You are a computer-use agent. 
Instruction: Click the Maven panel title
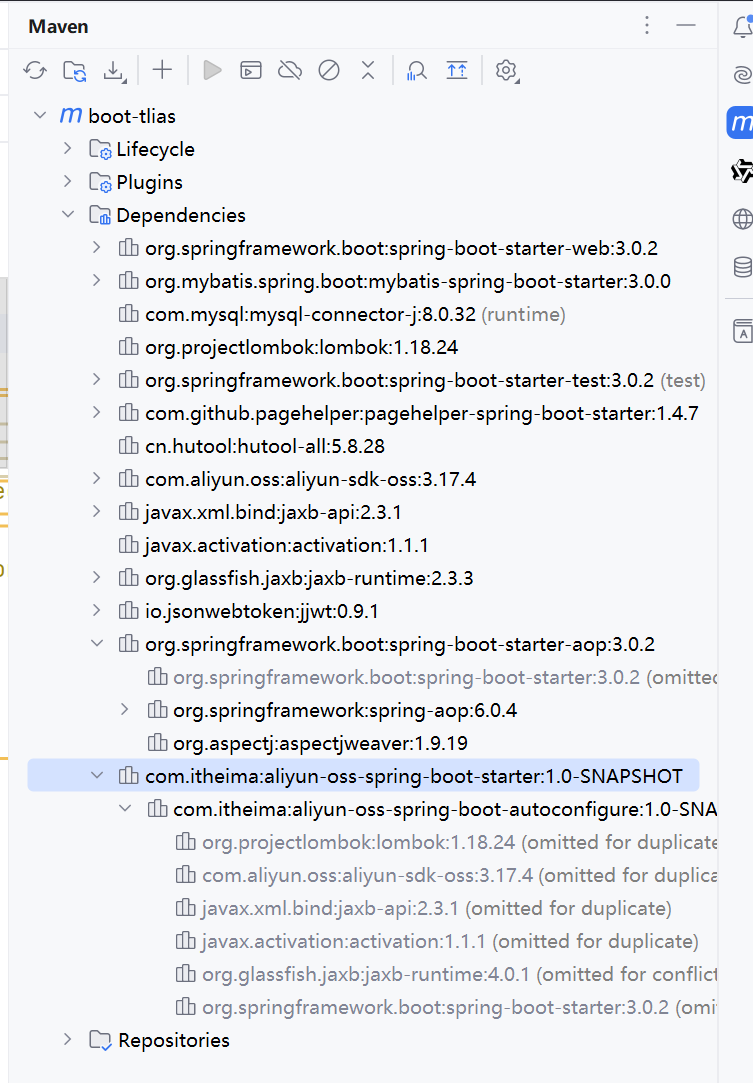(x=58, y=26)
